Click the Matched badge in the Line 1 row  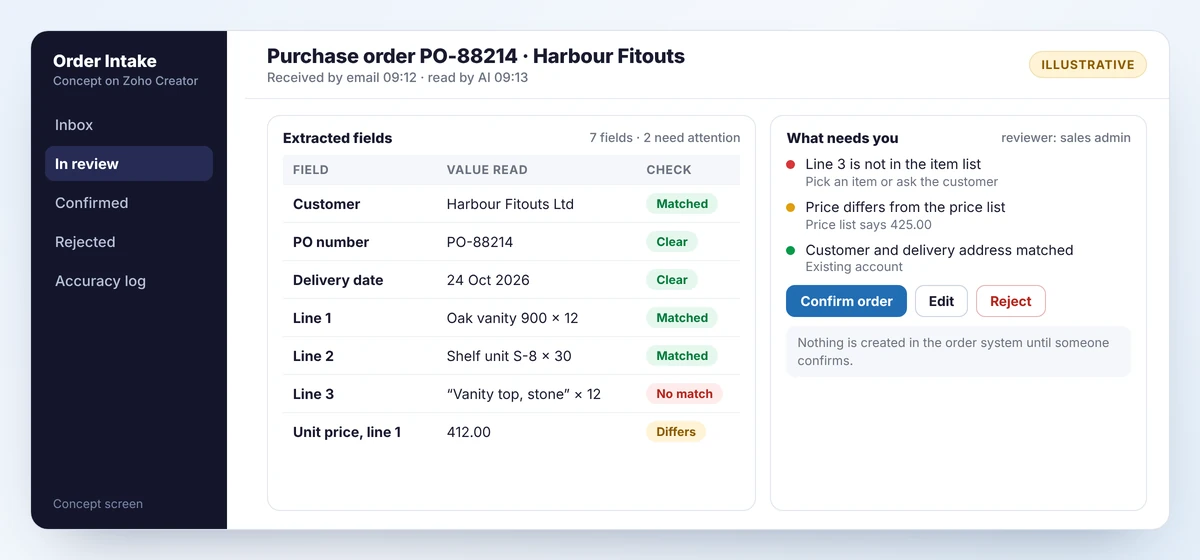pos(682,318)
